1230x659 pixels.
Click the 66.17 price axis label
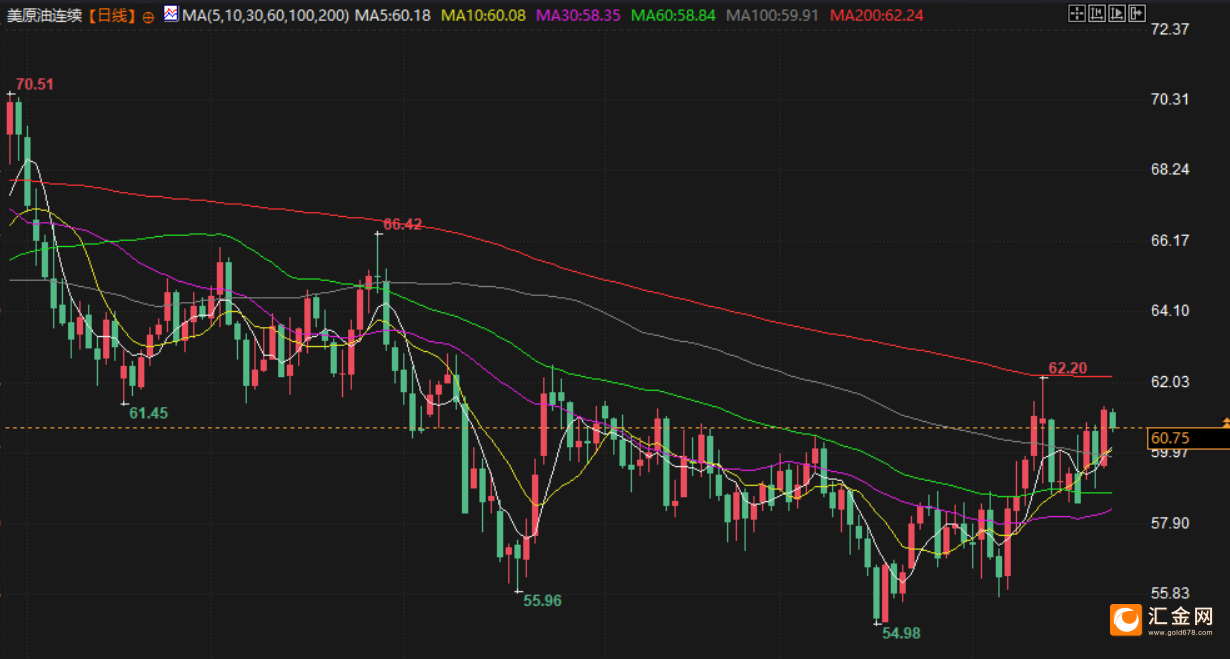pyautogui.click(x=1170, y=240)
